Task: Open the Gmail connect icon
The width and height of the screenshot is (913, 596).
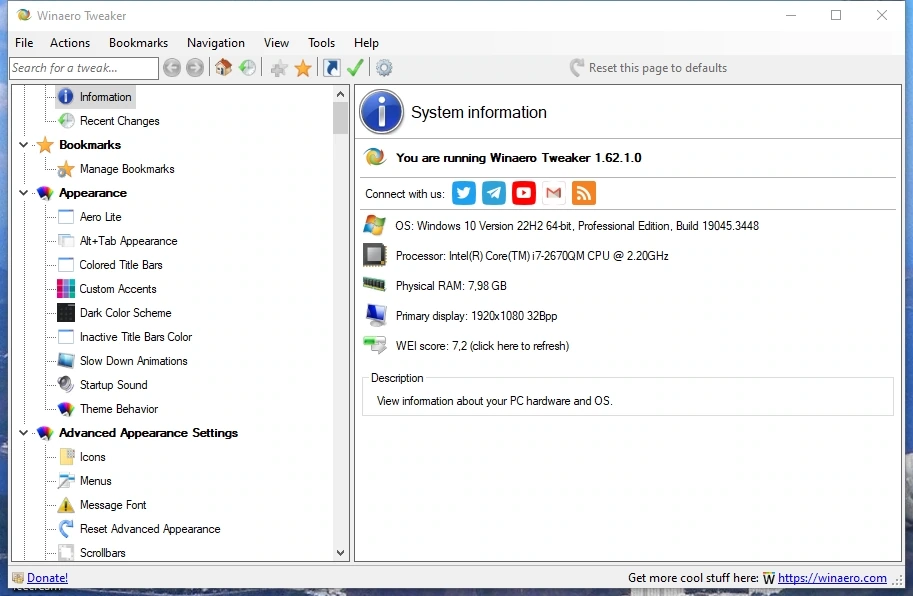Action: (554, 193)
